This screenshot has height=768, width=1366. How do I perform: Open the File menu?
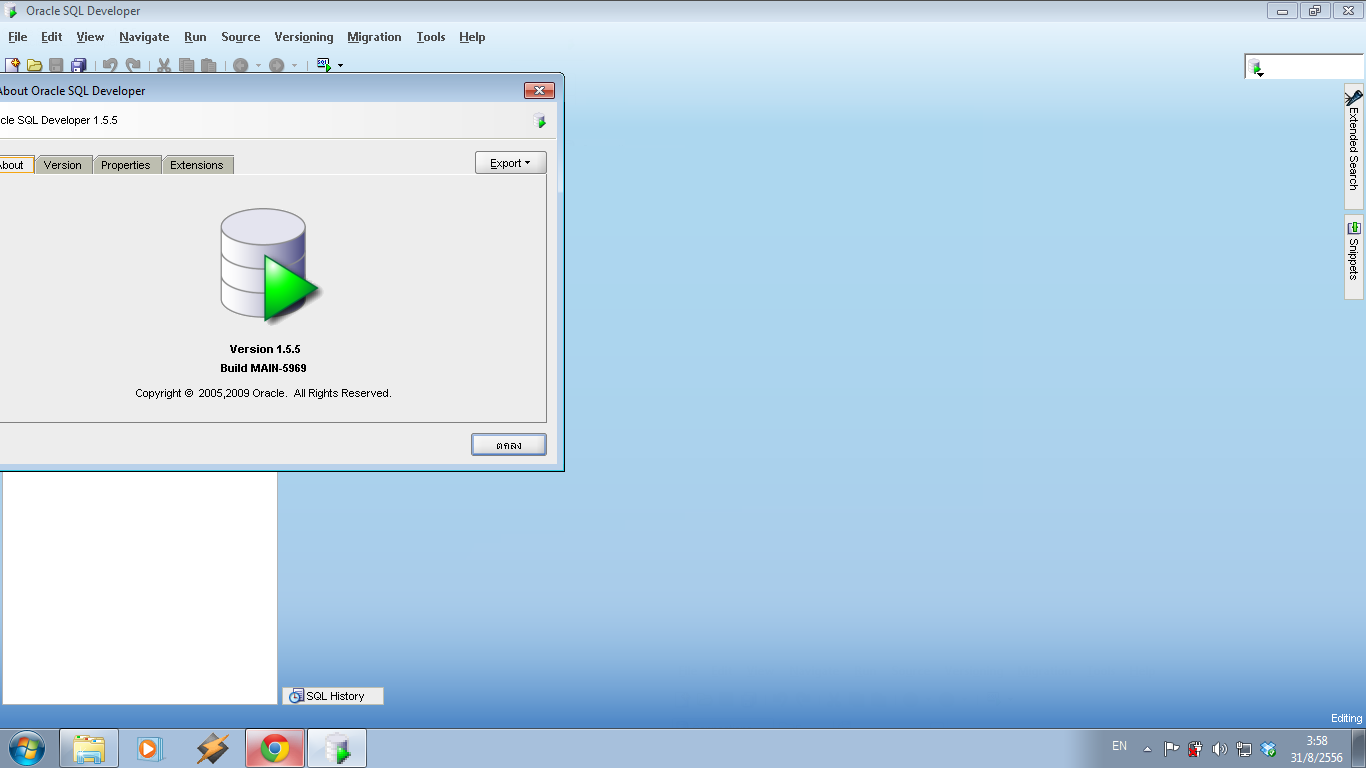click(18, 37)
